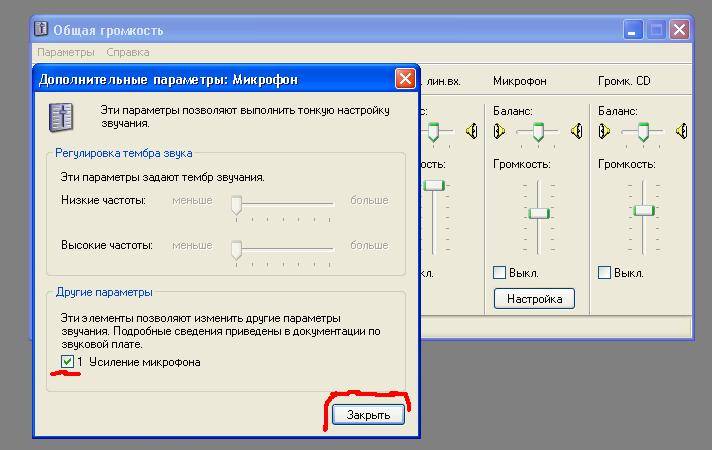Click the Высокие частоты label
Viewport: 712px width, 450px height.
click(x=107, y=245)
